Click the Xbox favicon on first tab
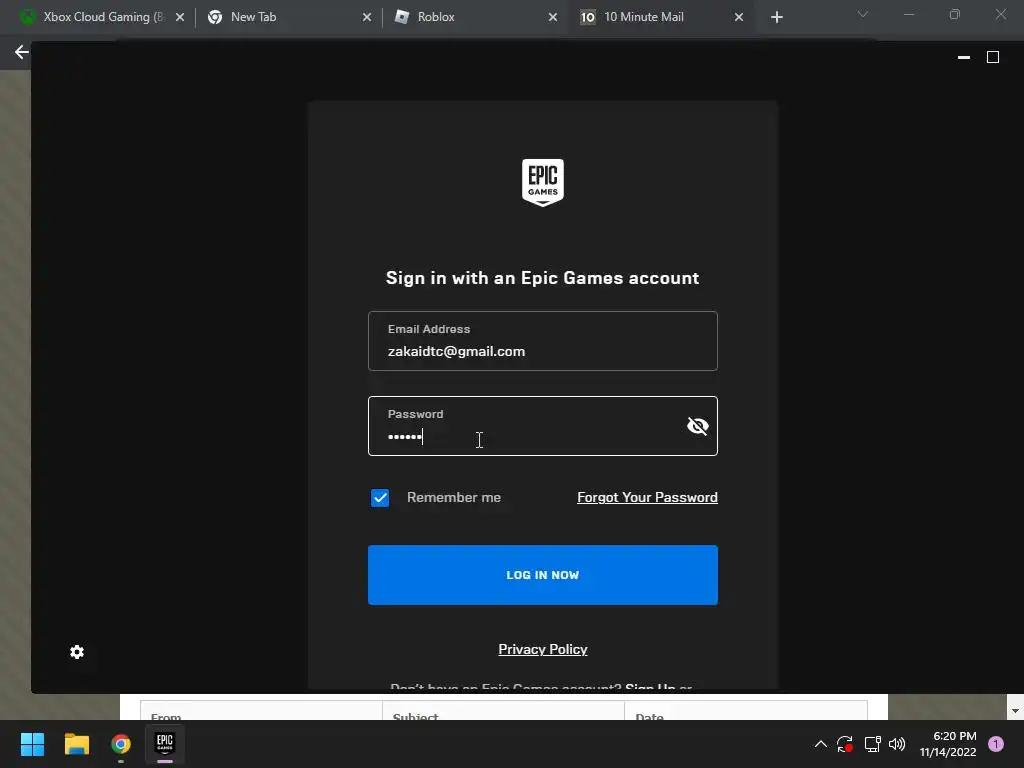Screen dimensions: 1024x768 point(27,17)
